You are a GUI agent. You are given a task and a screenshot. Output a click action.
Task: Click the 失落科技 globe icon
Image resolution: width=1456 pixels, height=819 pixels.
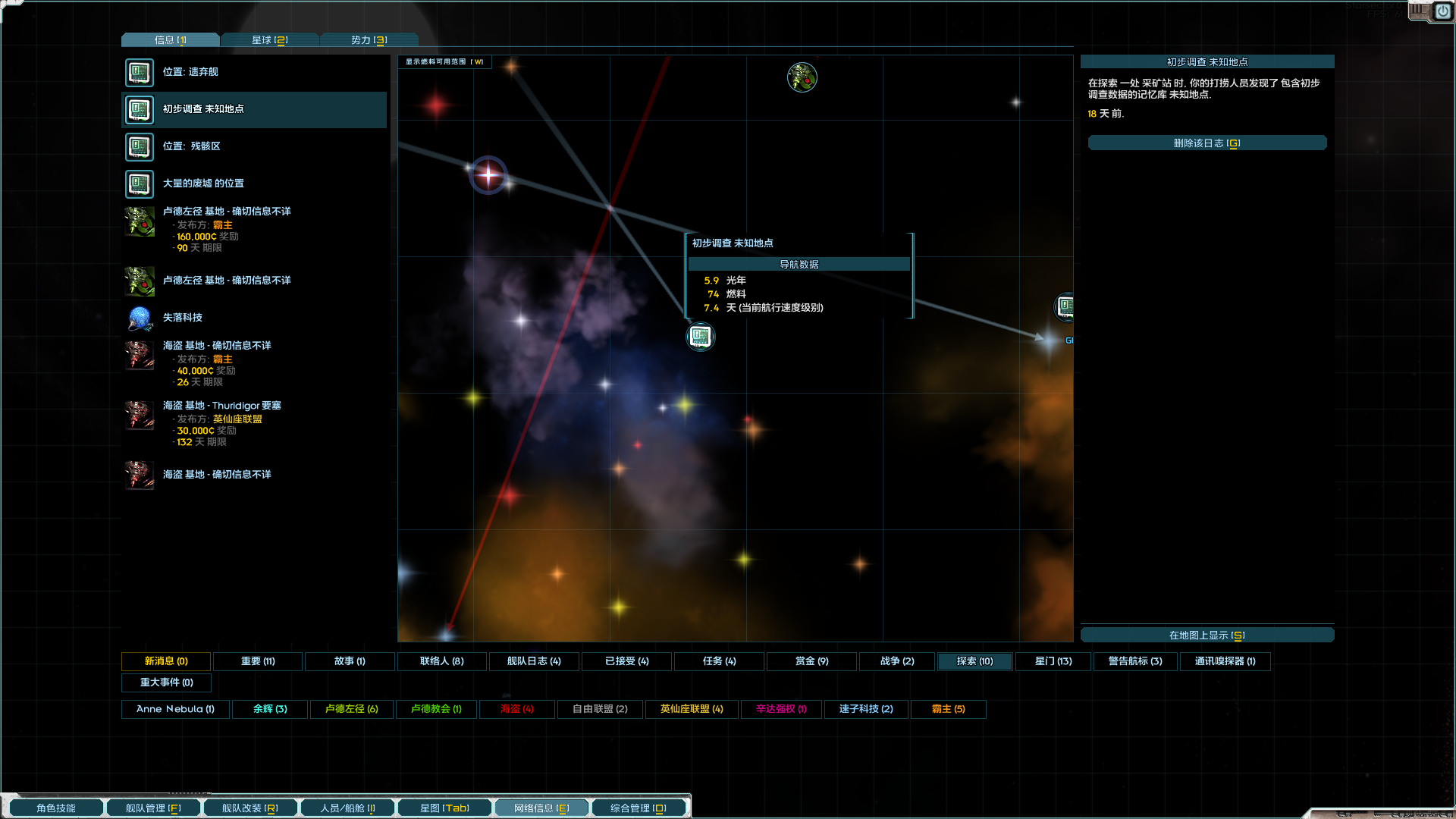coord(140,318)
